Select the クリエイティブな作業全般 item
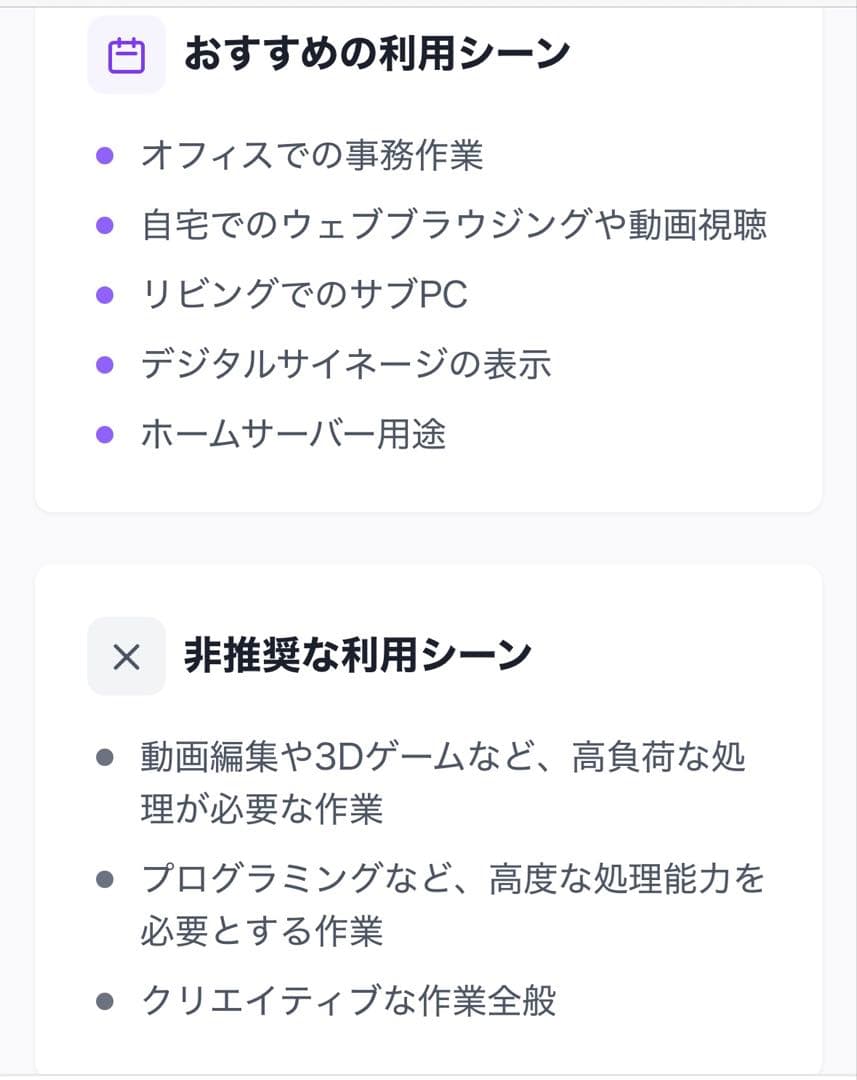857x1080 pixels. (348, 1000)
